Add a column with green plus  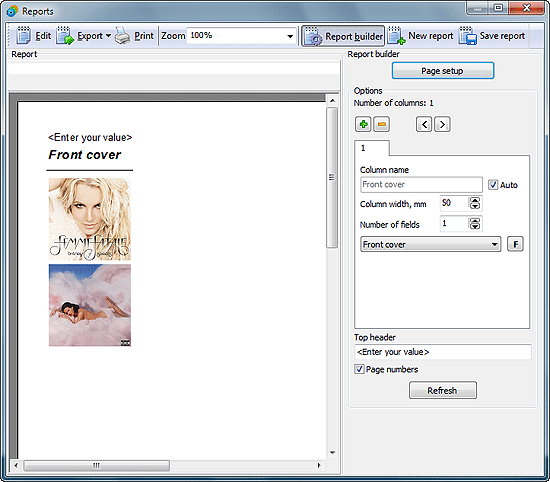tap(363, 124)
